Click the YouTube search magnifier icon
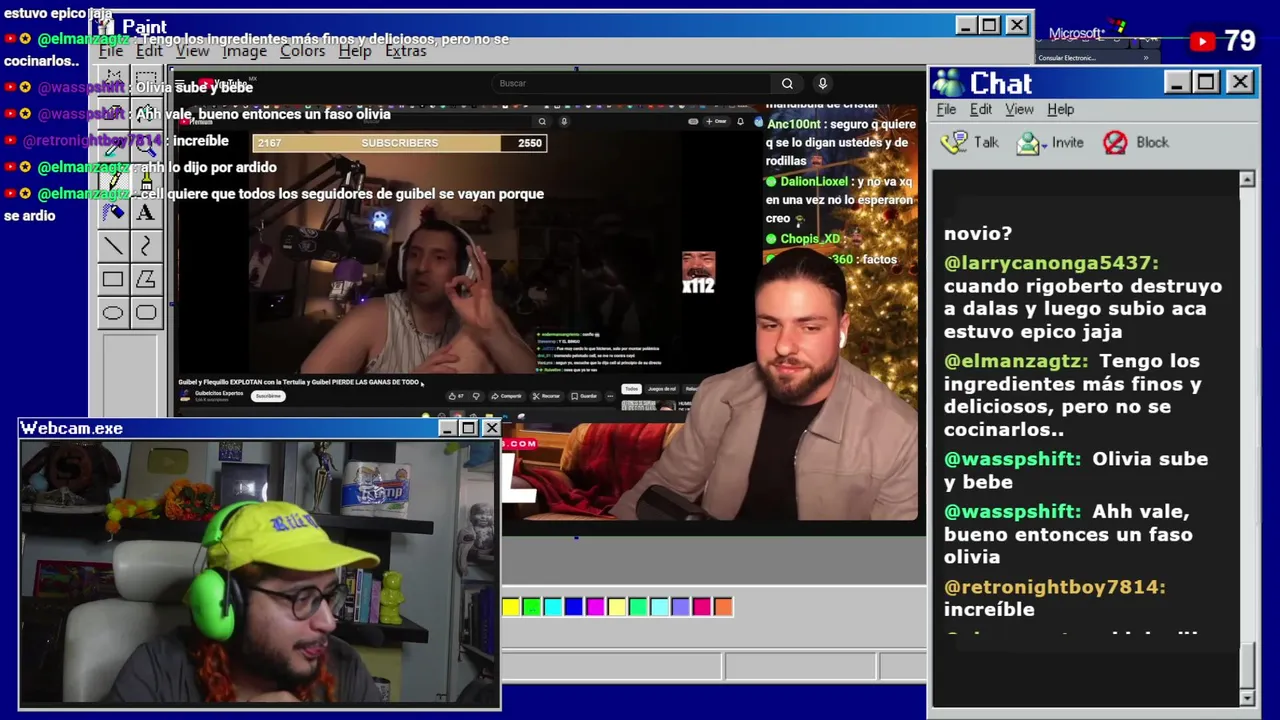Image resolution: width=1280 pixels, height=720 pixels. (787, 84)
